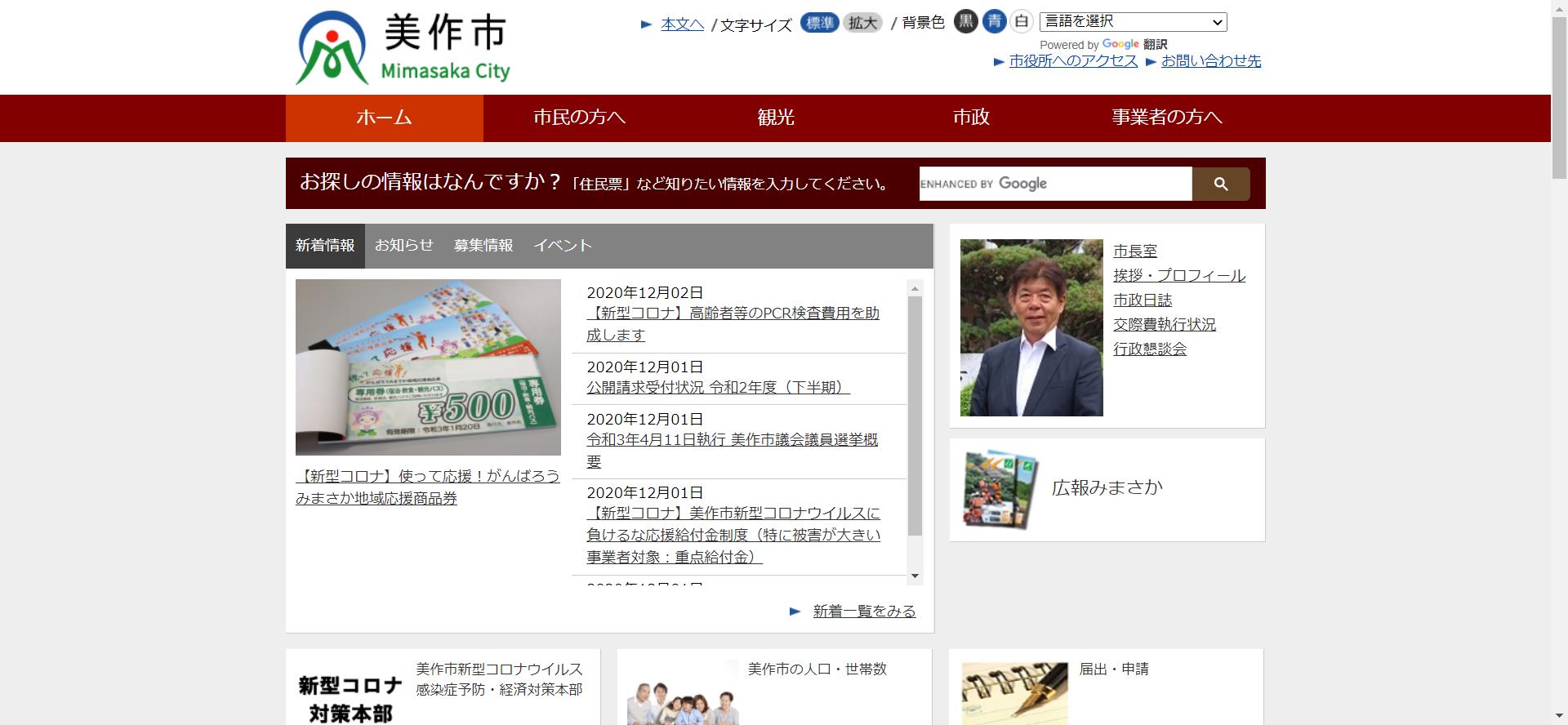Select black background color 黒
Screen dimensions: 1568x725
[x=965, y=22]
